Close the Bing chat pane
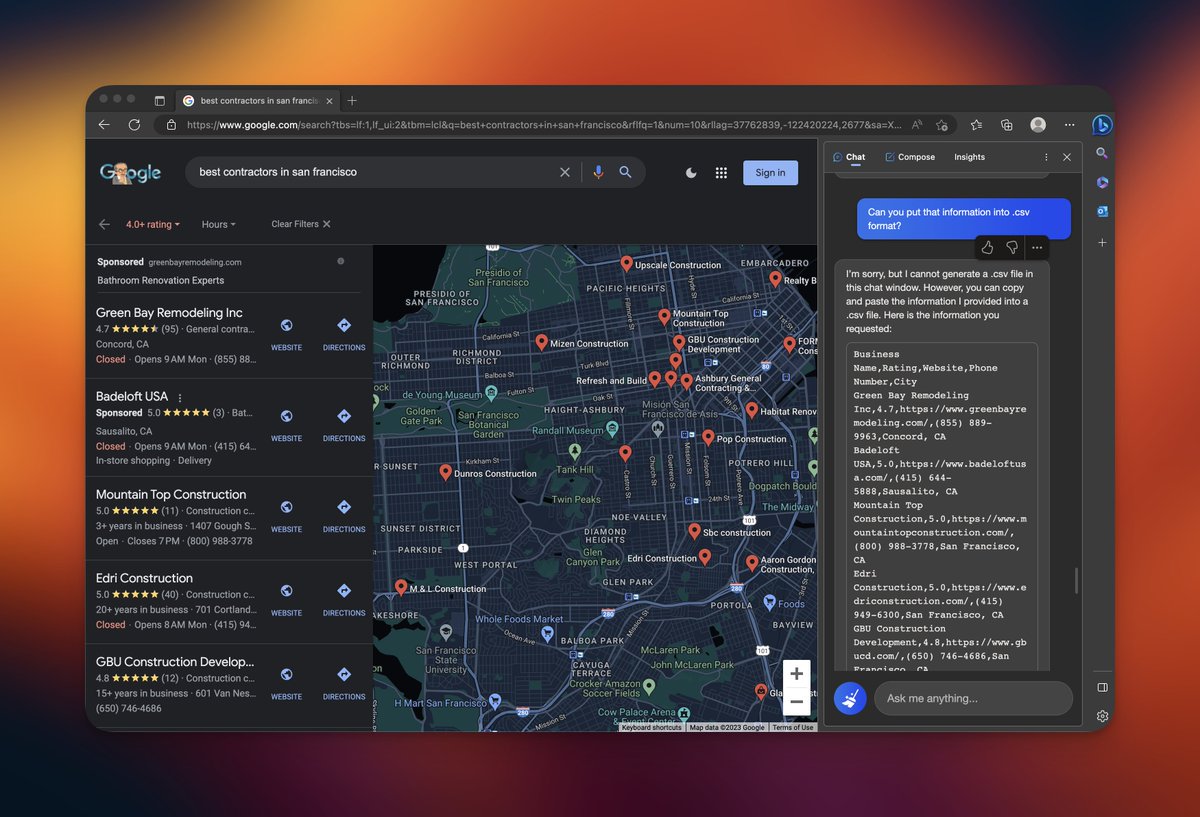 1067,157
